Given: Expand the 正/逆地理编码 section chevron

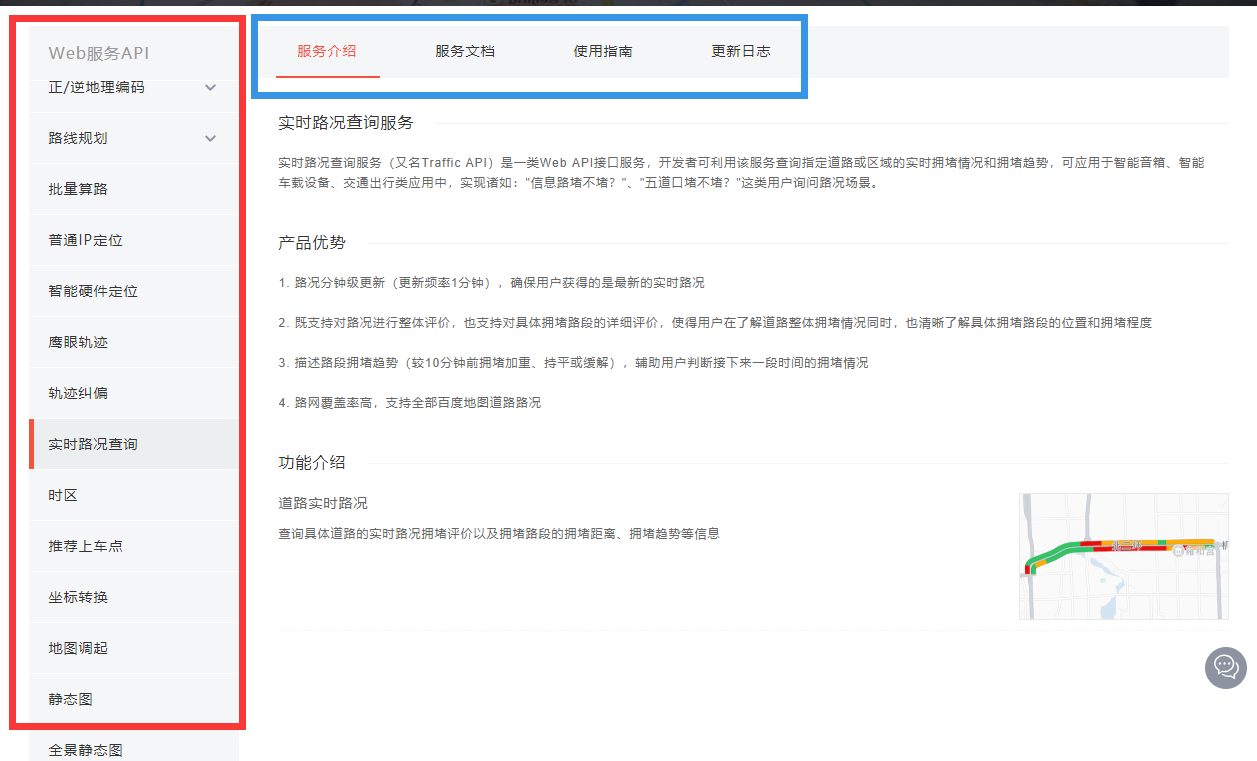Looking at the screenshot, I should pos(210,87).
